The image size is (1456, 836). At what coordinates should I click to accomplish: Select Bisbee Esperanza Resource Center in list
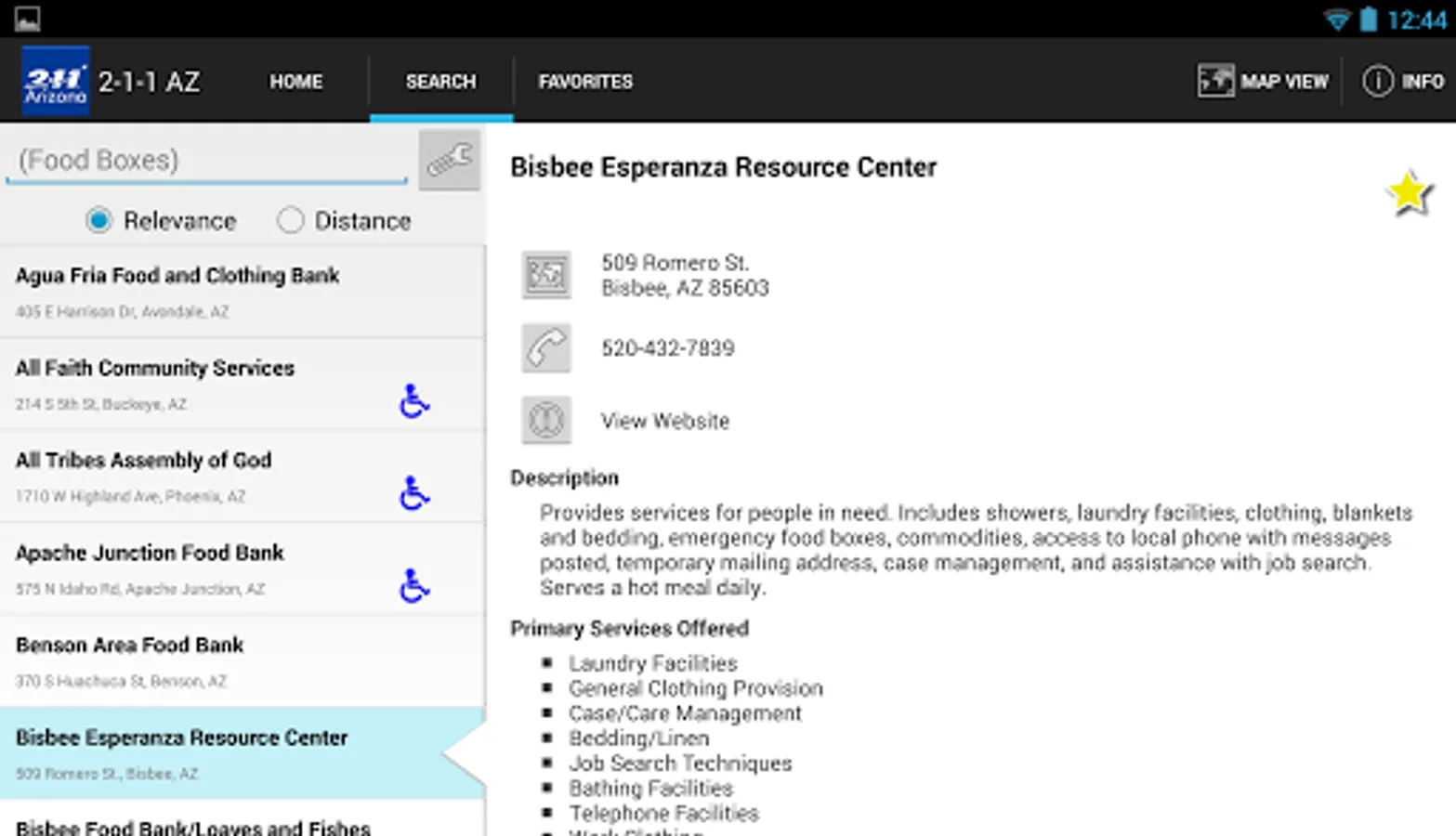coord(243,753)
